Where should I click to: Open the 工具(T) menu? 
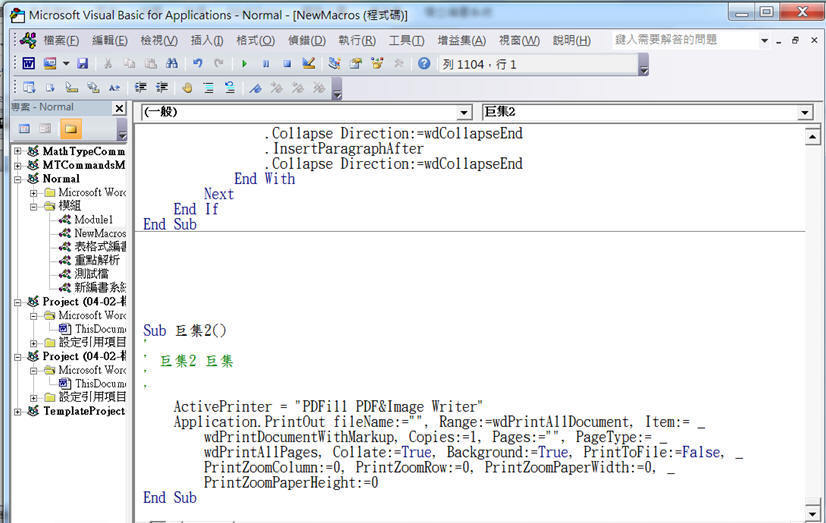406,40
